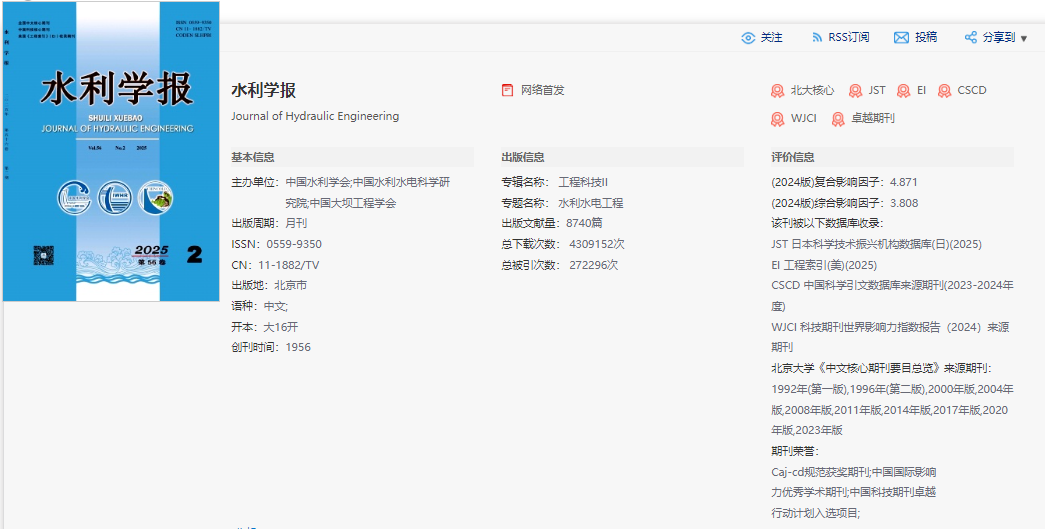Click the EI badge text
Viewport: 1045px width, 529px height.
coord(922,90)
